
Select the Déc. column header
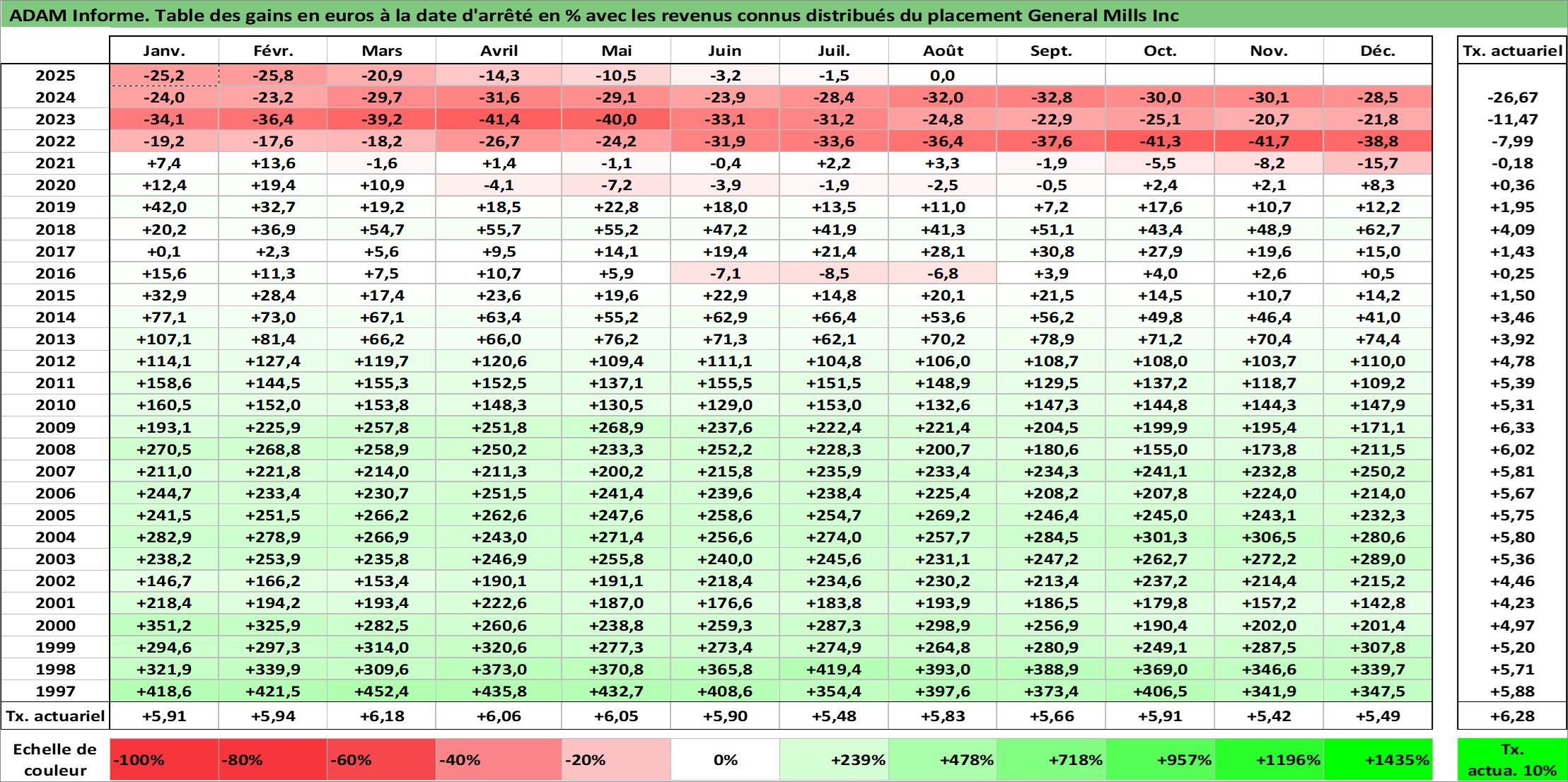coord(1378,50)
